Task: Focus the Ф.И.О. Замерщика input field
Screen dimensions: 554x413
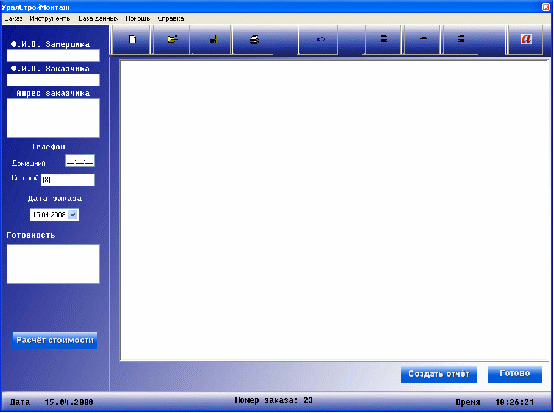Action: [53, 55]
